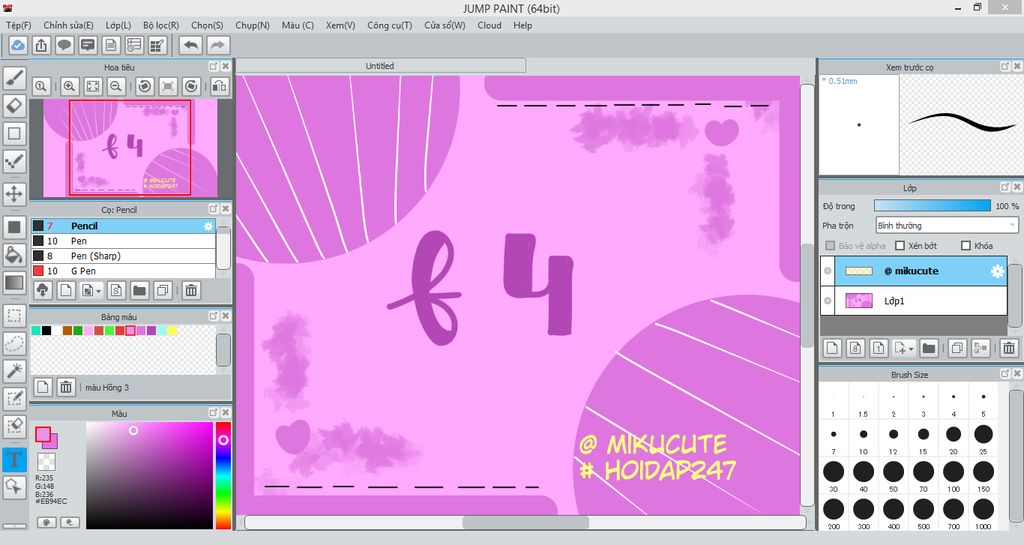Select the Magic Wand tool
Screen dimensions: 1024x545
tap(14, 371)
